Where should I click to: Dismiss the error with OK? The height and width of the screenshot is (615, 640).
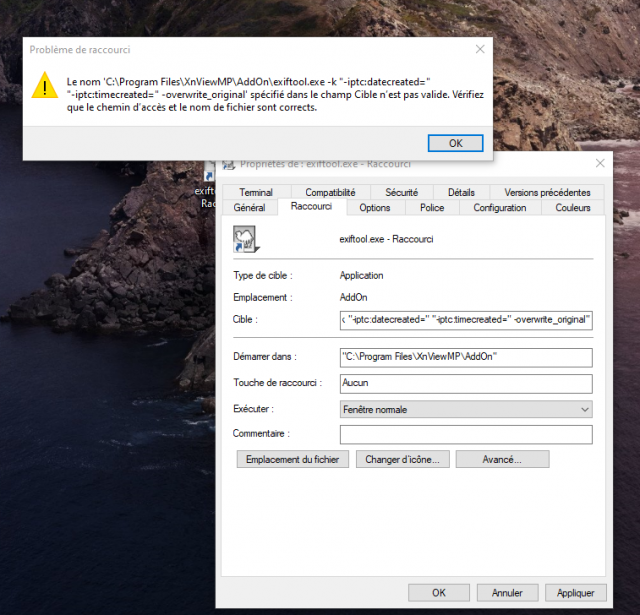point(456,143)
